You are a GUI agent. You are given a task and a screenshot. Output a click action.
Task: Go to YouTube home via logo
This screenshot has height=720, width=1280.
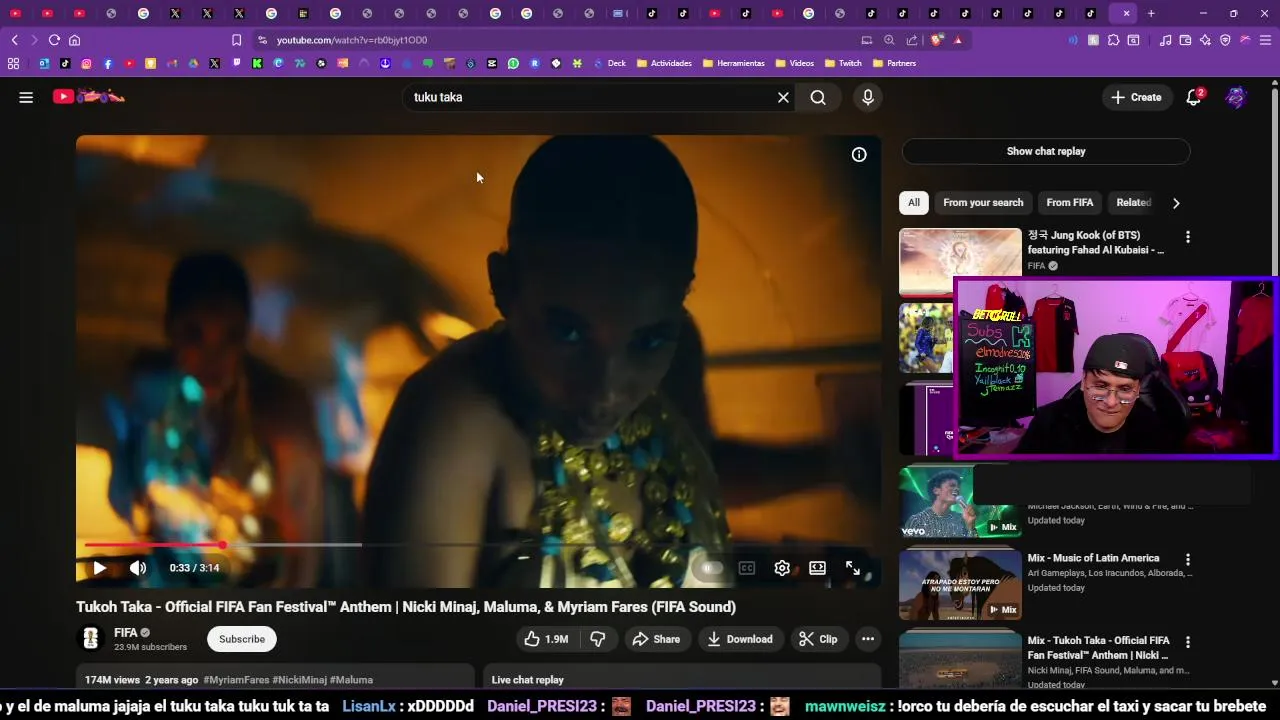(89, 97)
